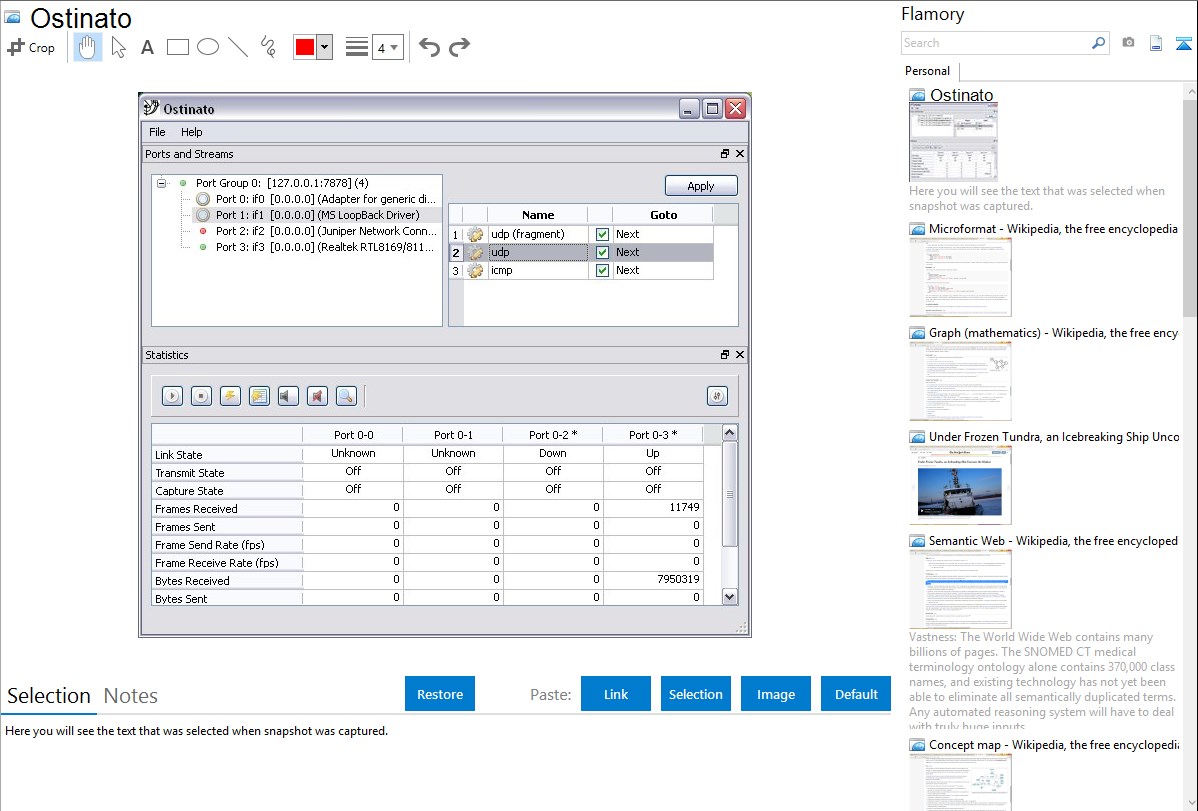Click the stop transmit icon
This screenshot has height=811, width=1198.
tap(201, 396)
